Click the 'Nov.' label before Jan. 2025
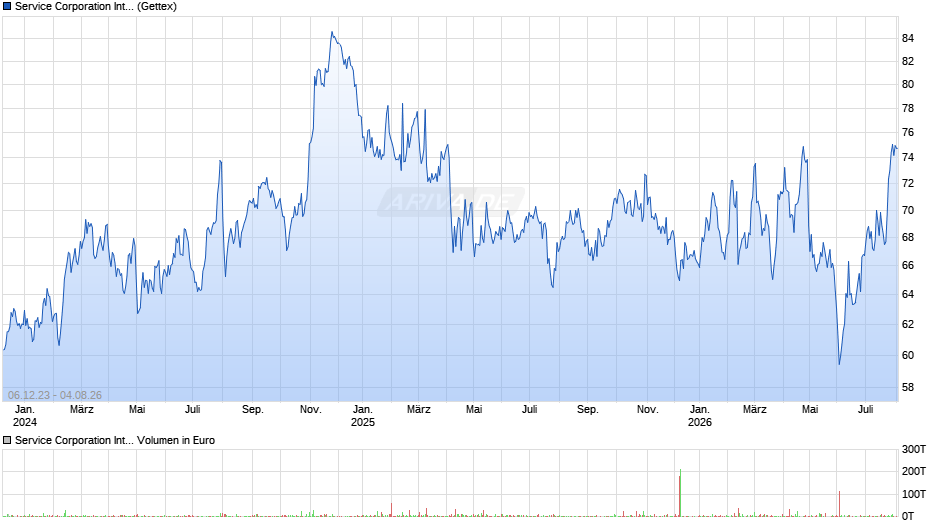 point(311,410)
